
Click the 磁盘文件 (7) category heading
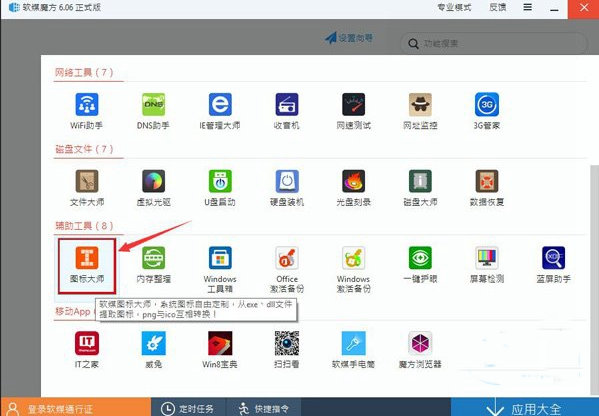click(x=84, y=149)
